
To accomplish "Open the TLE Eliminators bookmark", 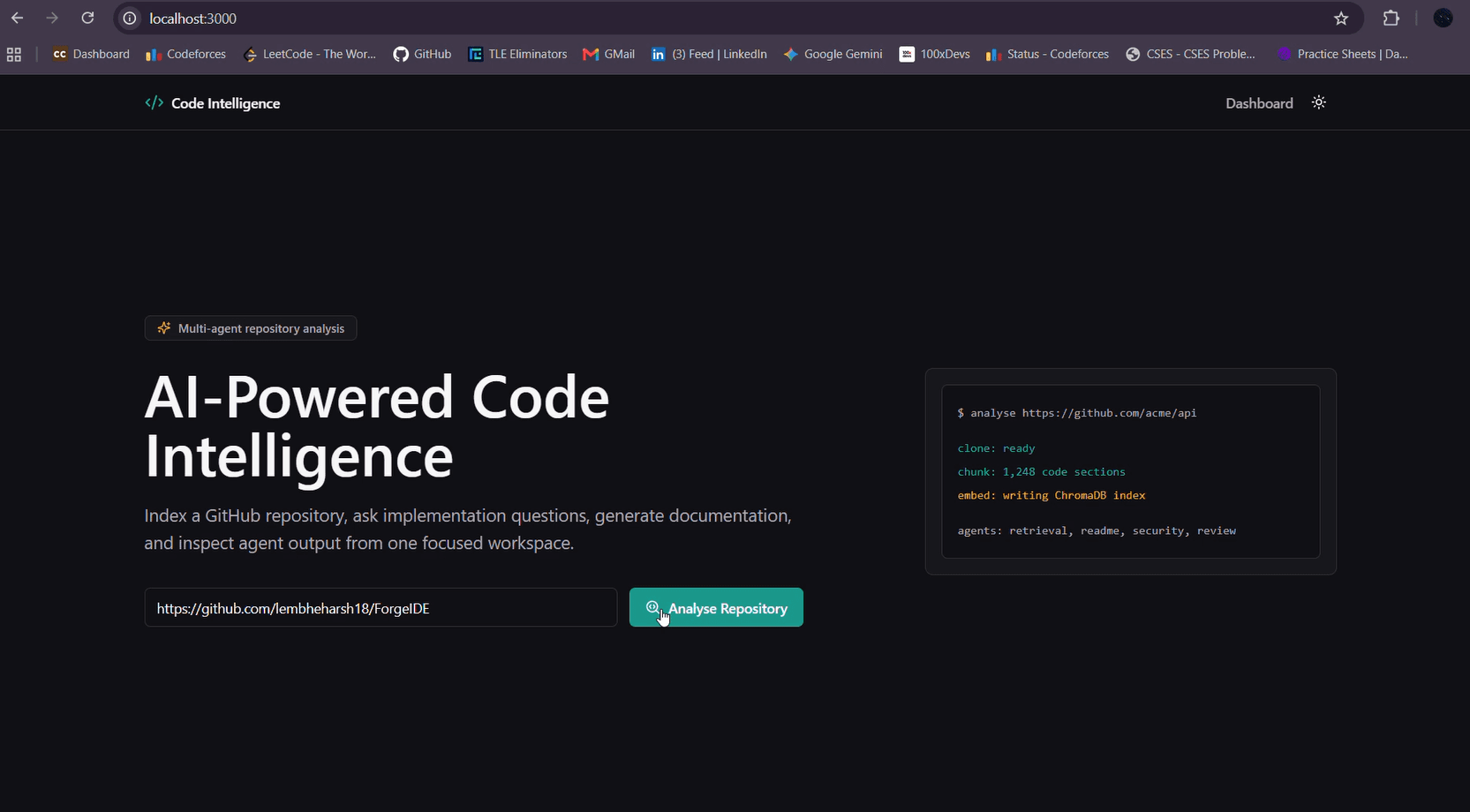I will pyautogui.click(x=517, y=54).
